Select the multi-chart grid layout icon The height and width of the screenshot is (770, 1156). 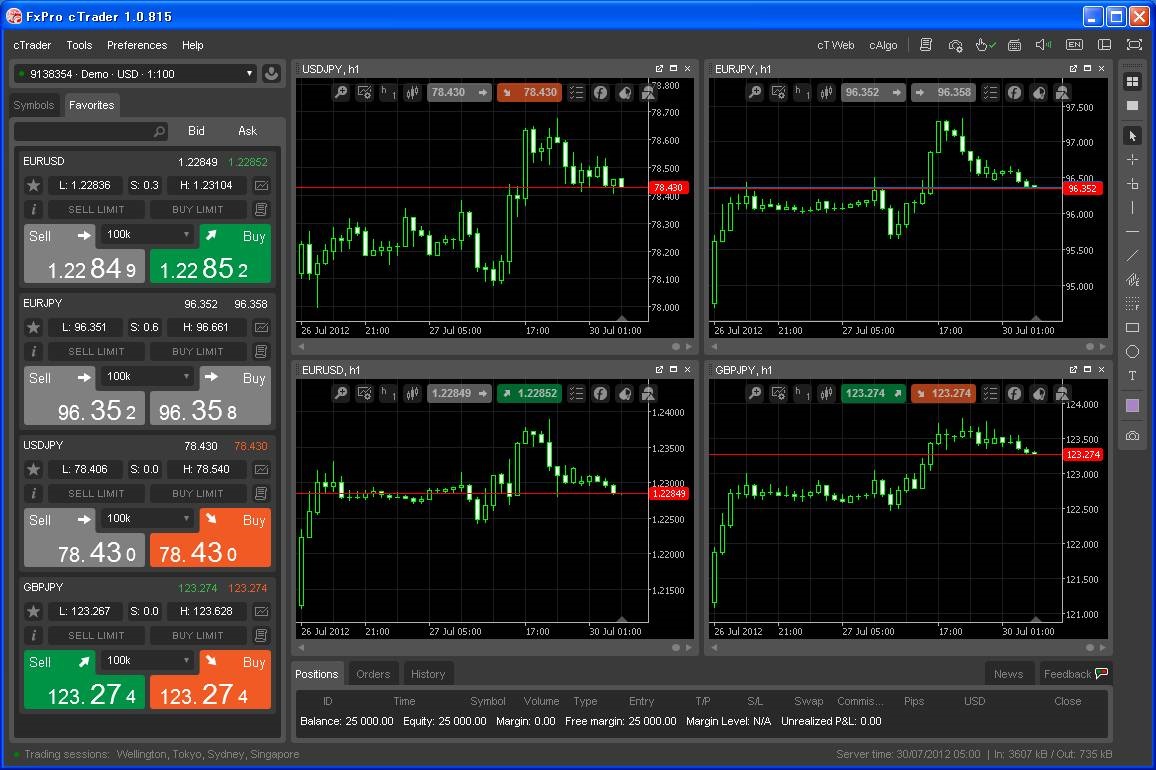1132,81
